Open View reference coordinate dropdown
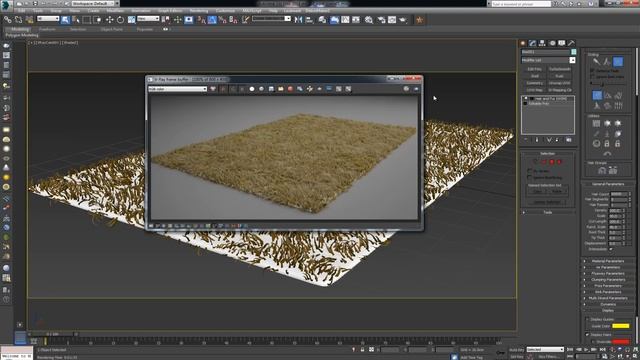The width and height of the screenshot is (640, 360). (148, 19)
